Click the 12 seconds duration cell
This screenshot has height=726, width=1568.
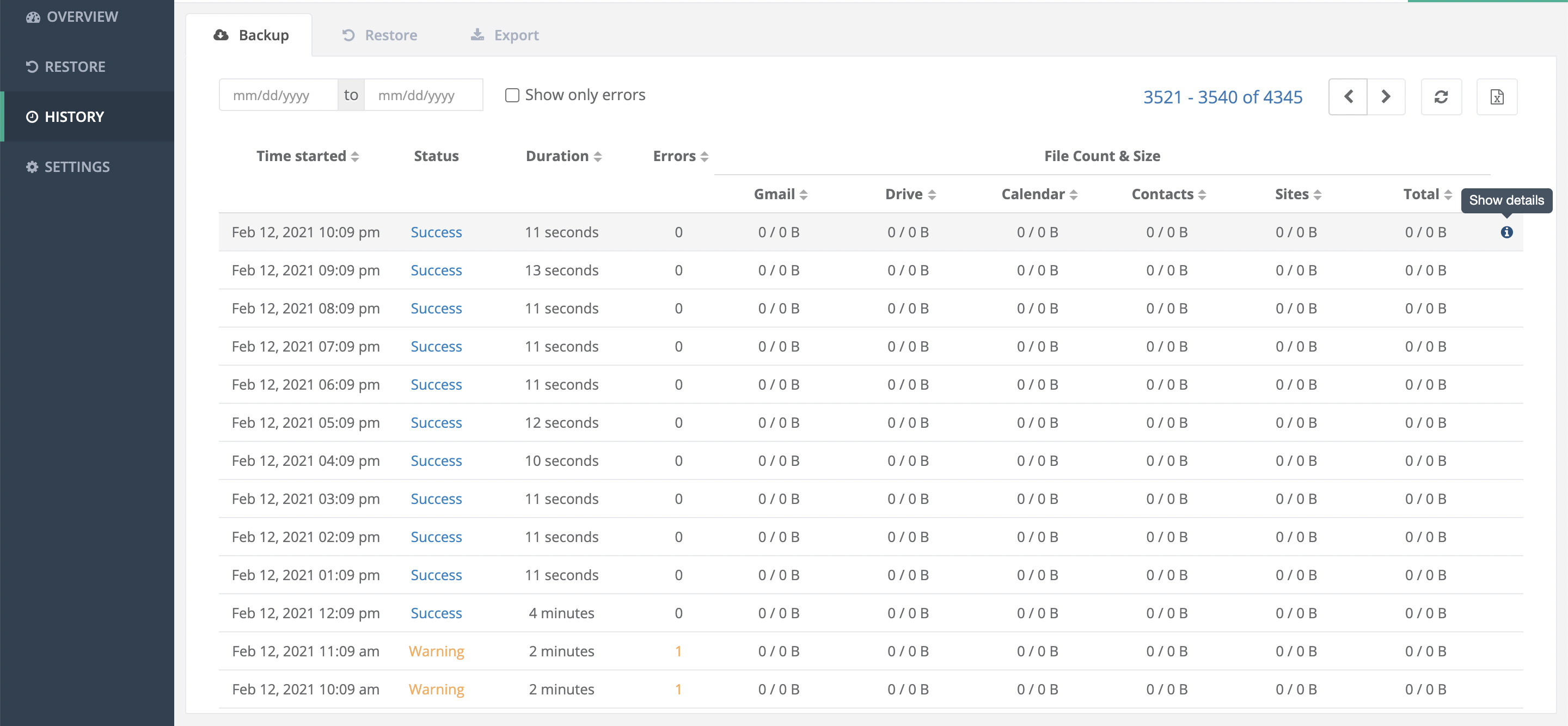(561, 422)
